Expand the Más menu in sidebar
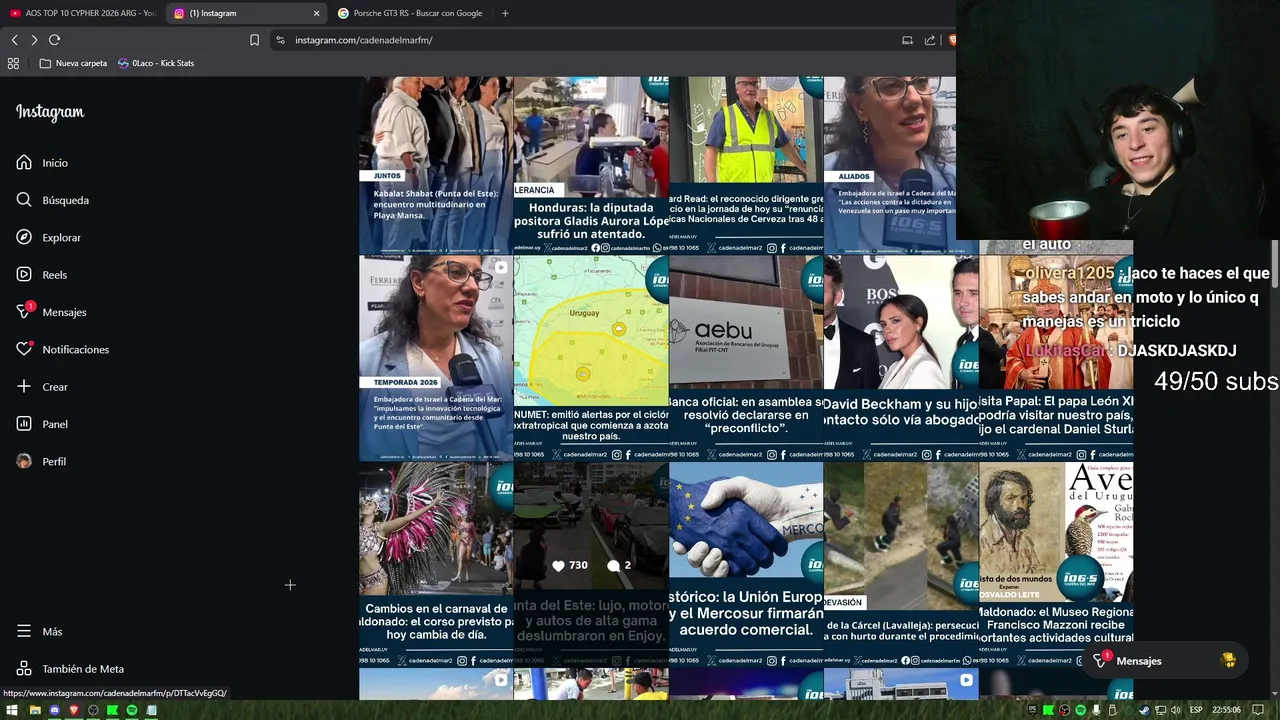Screen dimensions: 1280x720 tap(39, 631)
